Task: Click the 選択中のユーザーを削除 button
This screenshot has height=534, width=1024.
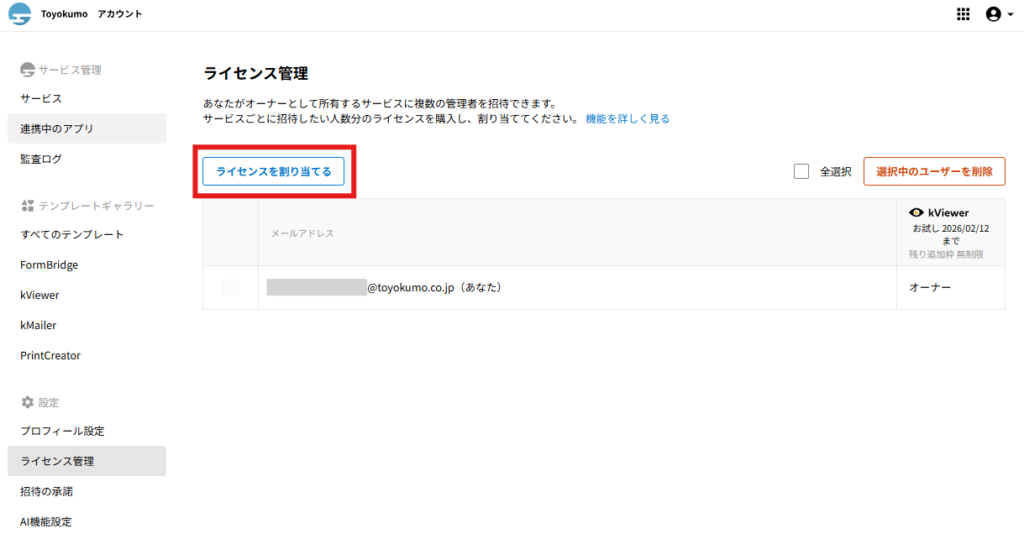Action: click(934, 171)
